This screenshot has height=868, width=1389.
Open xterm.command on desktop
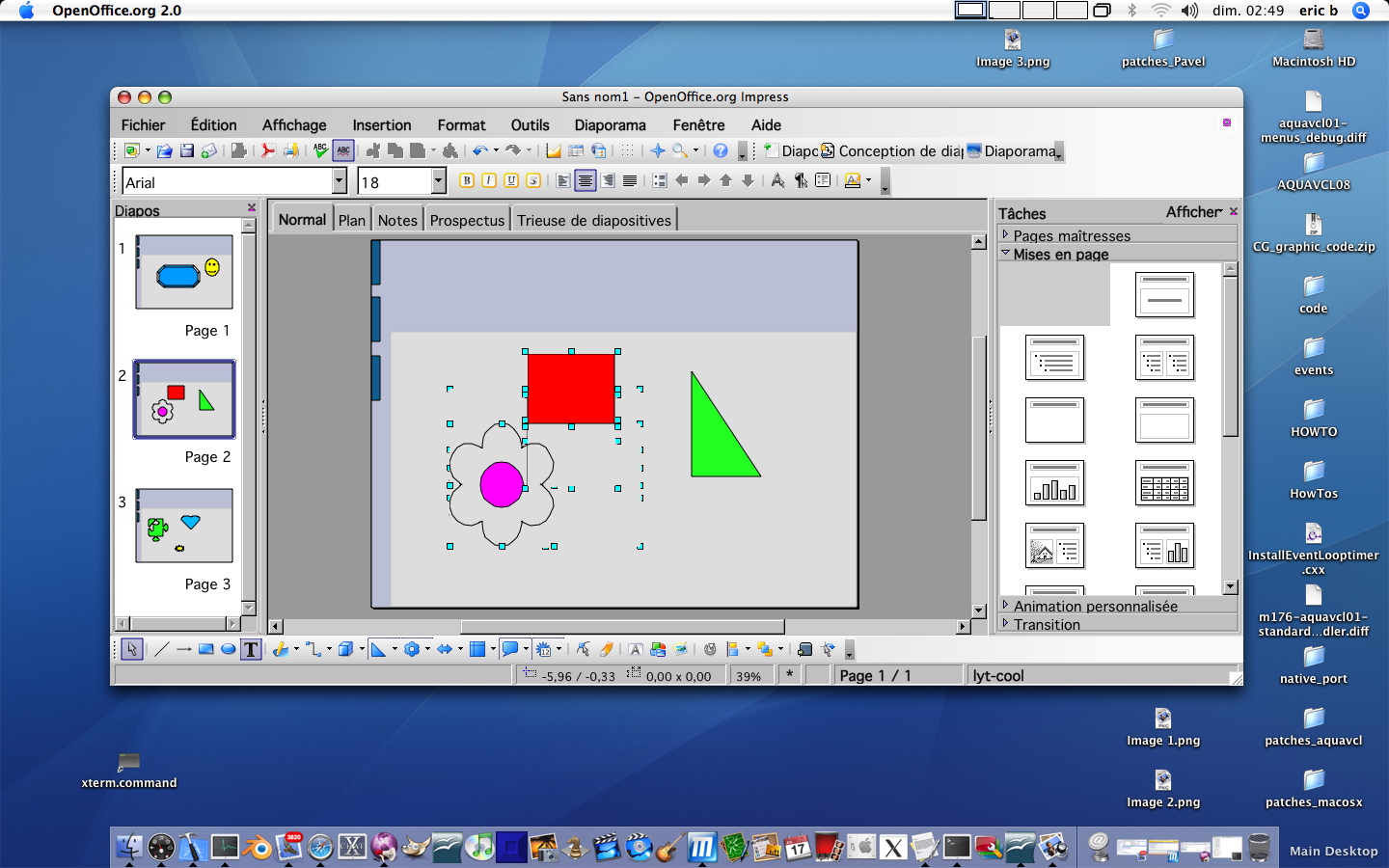coord(128,771)
